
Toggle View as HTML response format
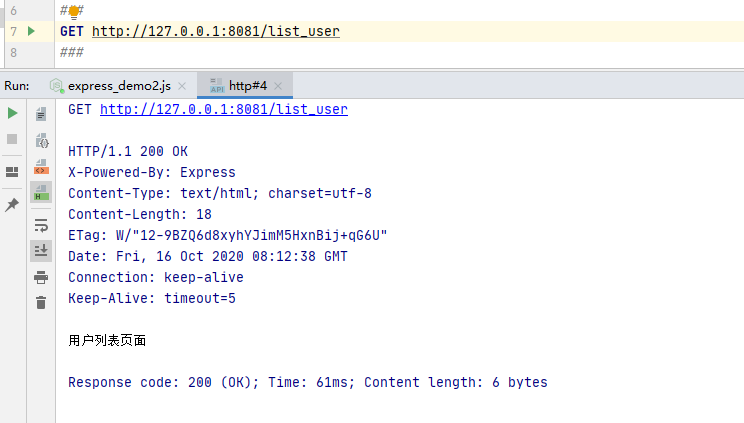click(41, 191)
